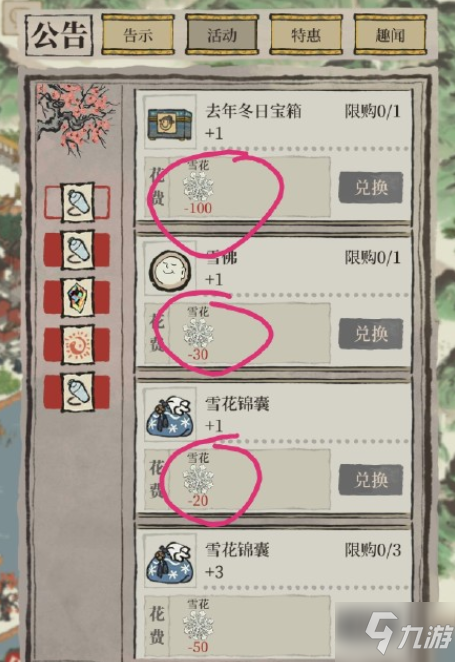Open the 特惠 tab
Screen dimensions: 455x662
pyautogui.click(x=306, y=35)
